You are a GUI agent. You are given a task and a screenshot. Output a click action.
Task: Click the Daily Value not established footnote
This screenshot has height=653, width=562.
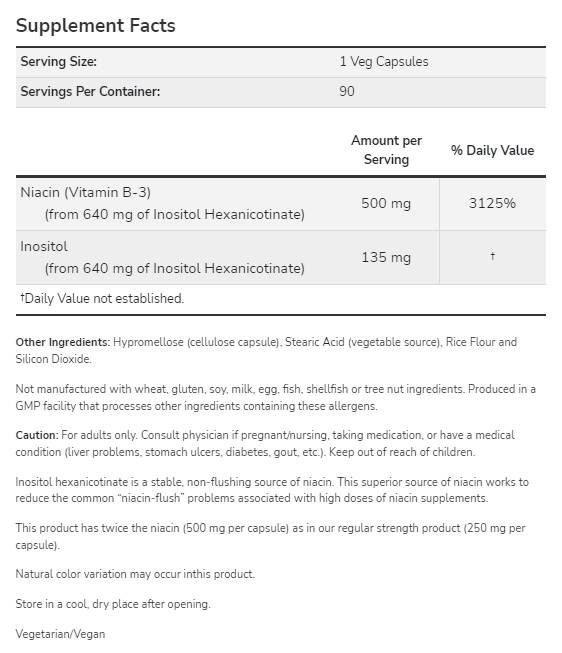click(x=102, y=298)
